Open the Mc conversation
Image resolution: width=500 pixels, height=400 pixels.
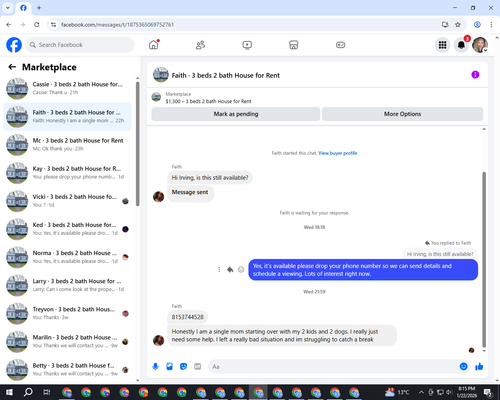67,145
